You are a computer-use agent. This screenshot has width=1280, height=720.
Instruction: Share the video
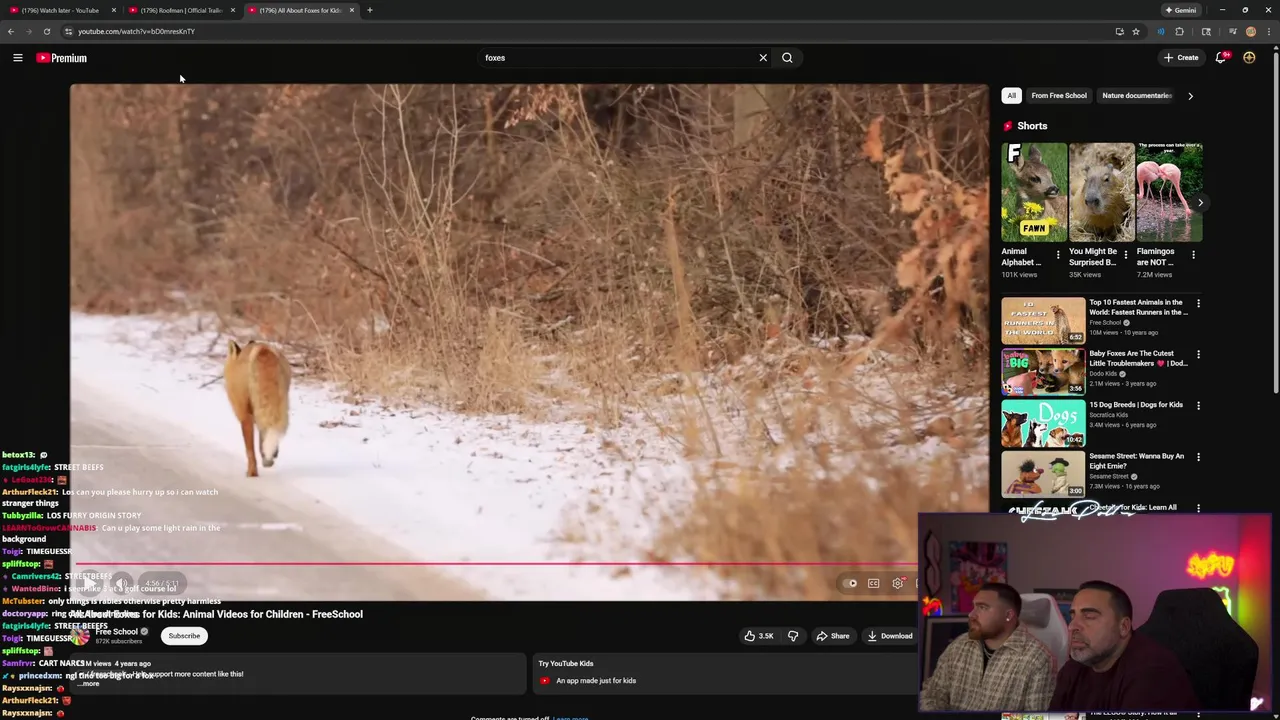pyautogui.click(x=832, y=636)
